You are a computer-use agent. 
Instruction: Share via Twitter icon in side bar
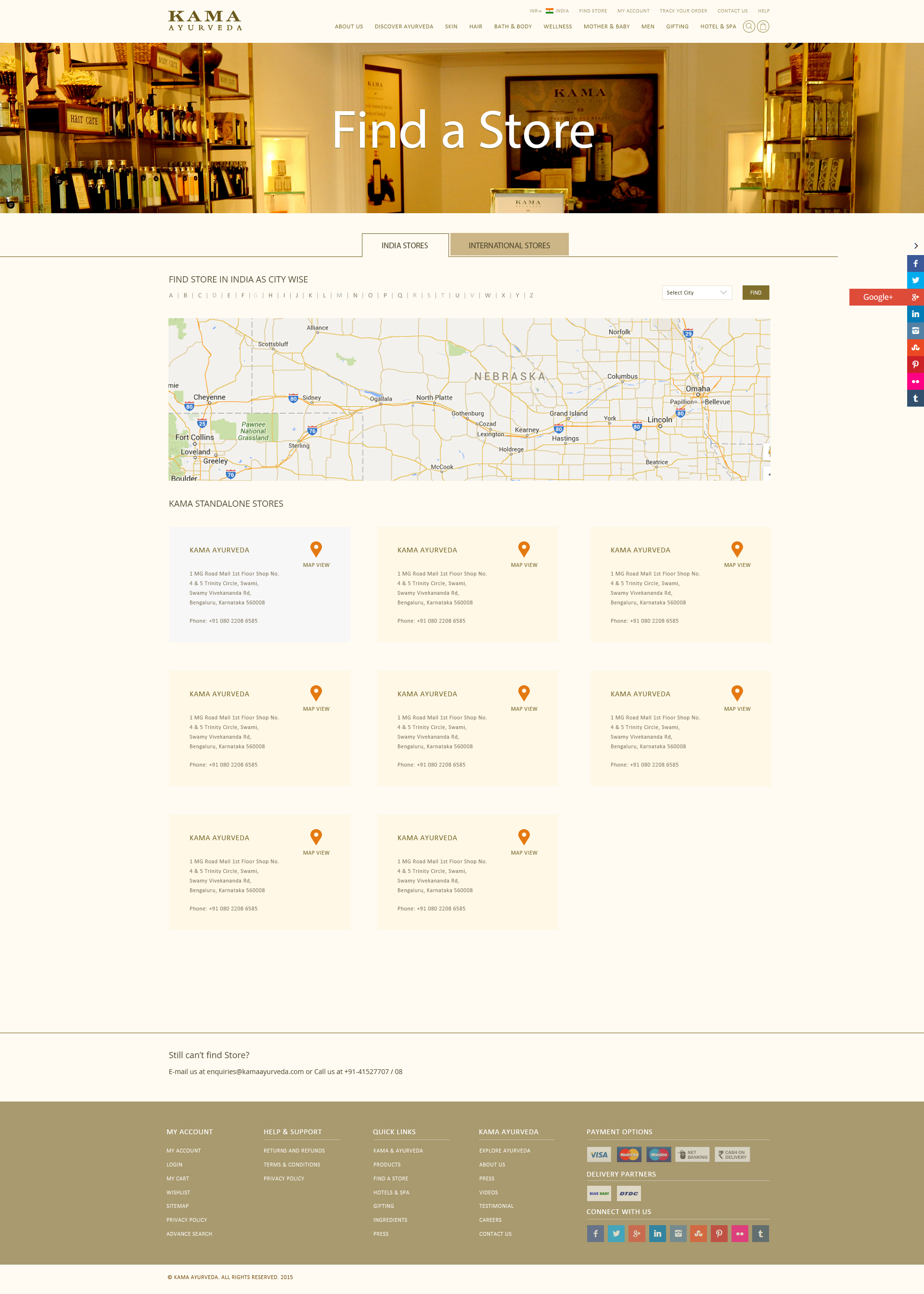pyautogui.click(x=915, y=280)
